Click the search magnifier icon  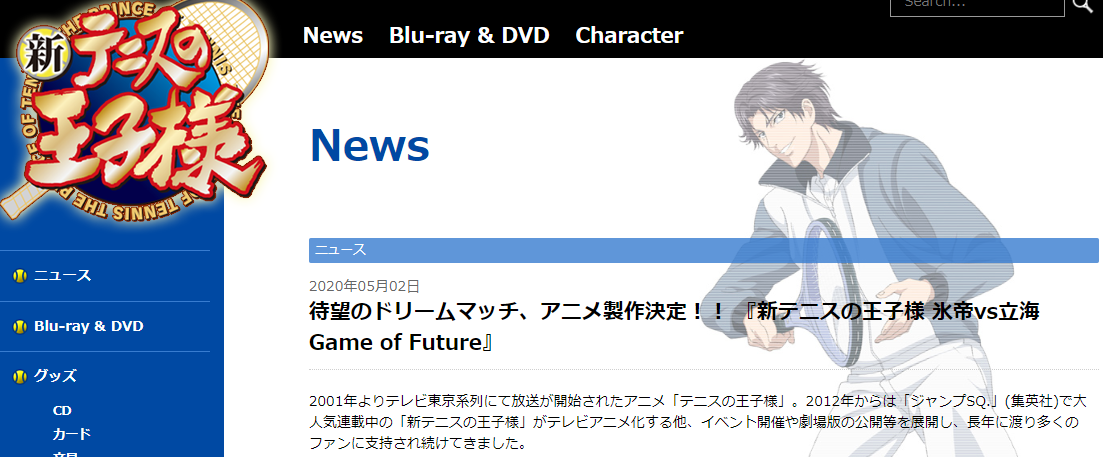(1083, 6)
